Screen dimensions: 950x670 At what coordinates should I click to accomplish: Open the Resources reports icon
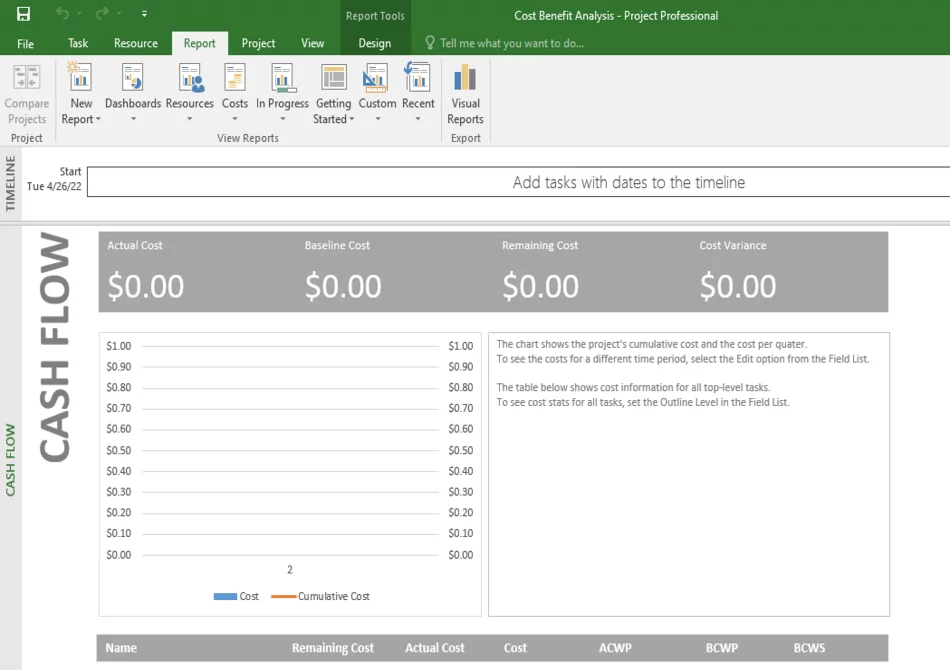189,78
